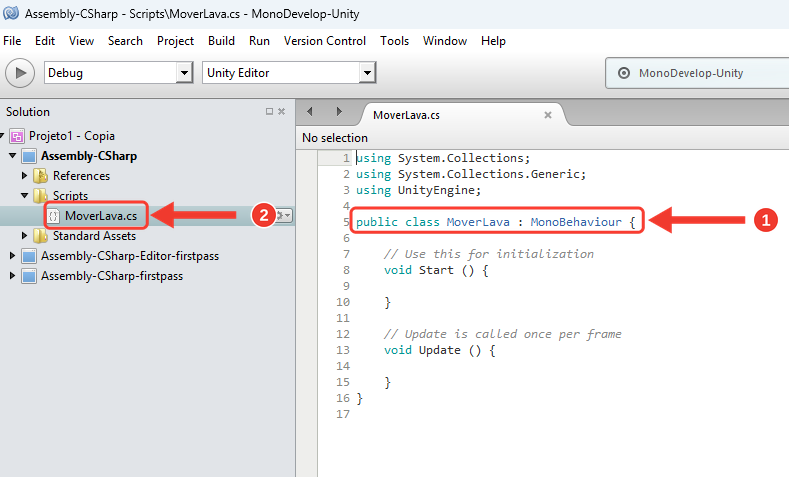
Task: Click the Assembly-CSharp-firstpass project icon
Action: pos(29,276)
